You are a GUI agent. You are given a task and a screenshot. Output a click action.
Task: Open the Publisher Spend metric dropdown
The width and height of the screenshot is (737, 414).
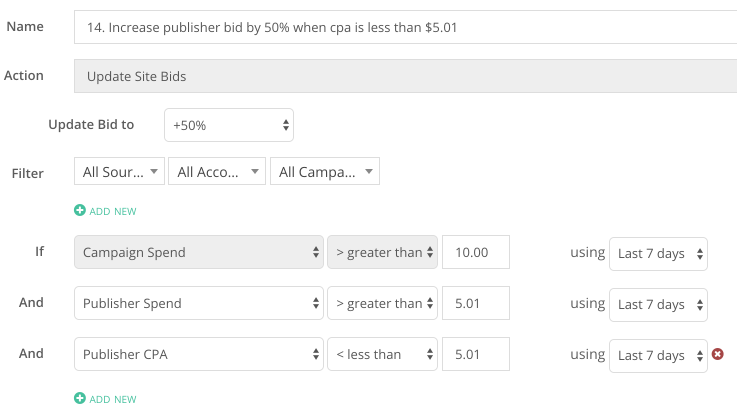click(199, 303)
